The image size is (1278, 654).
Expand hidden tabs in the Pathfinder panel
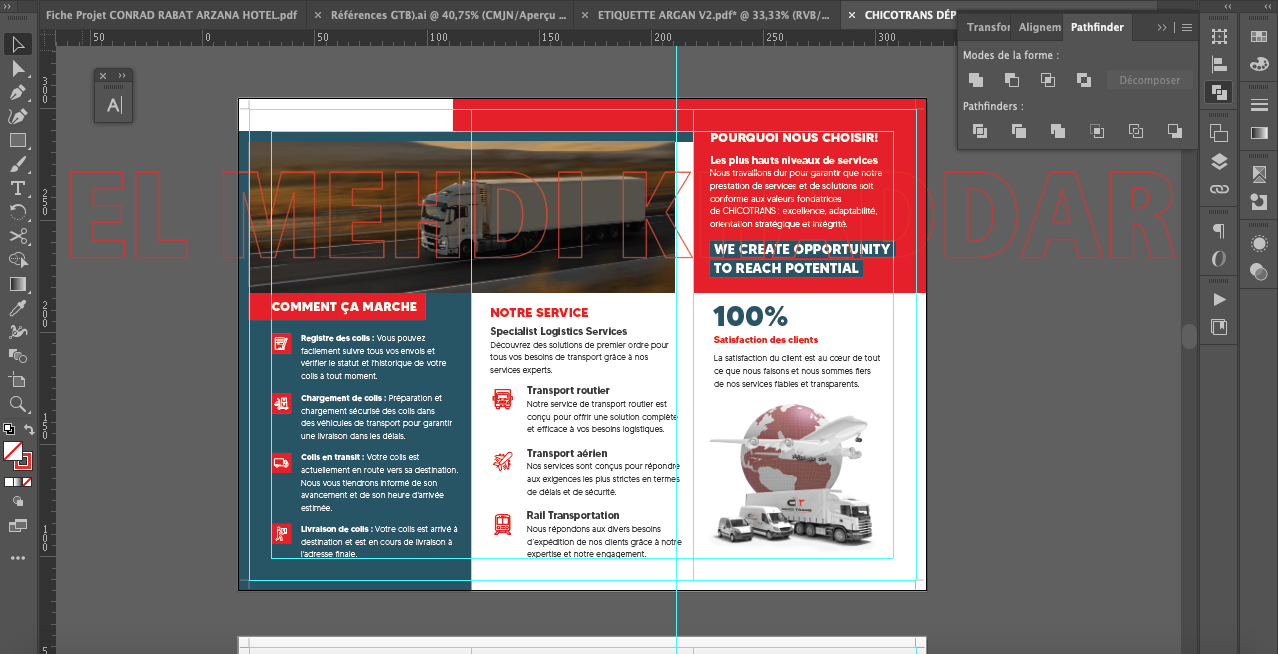[x=1162, y=28]
